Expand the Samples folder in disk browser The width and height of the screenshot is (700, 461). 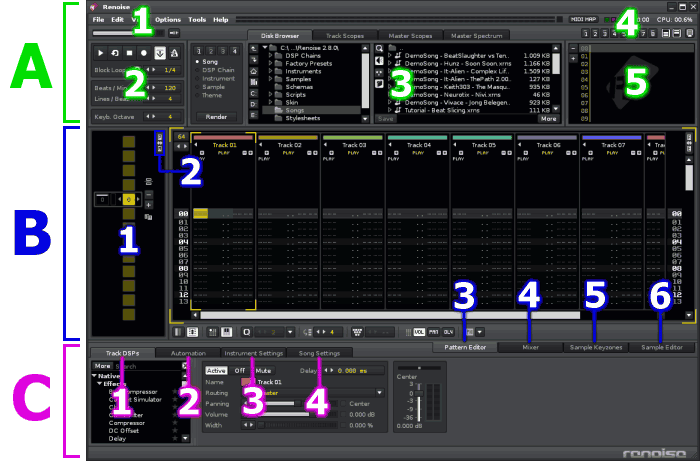click(x=271, y=79)
